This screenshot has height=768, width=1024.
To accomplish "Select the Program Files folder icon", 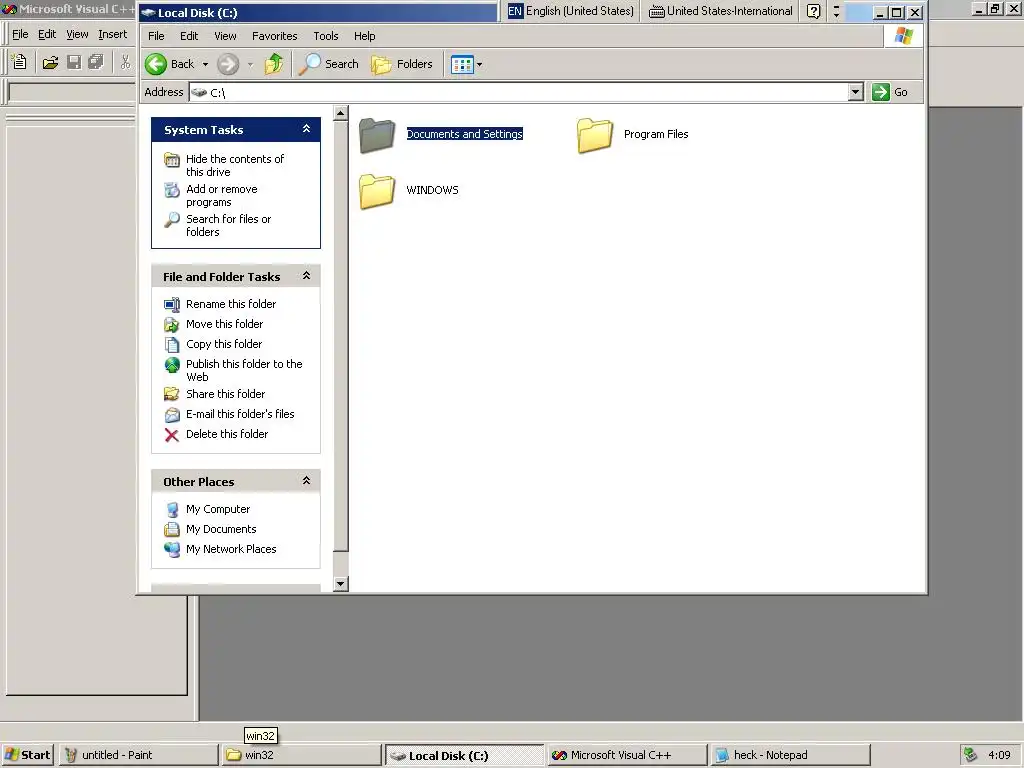I will click(x=595, y=135).
